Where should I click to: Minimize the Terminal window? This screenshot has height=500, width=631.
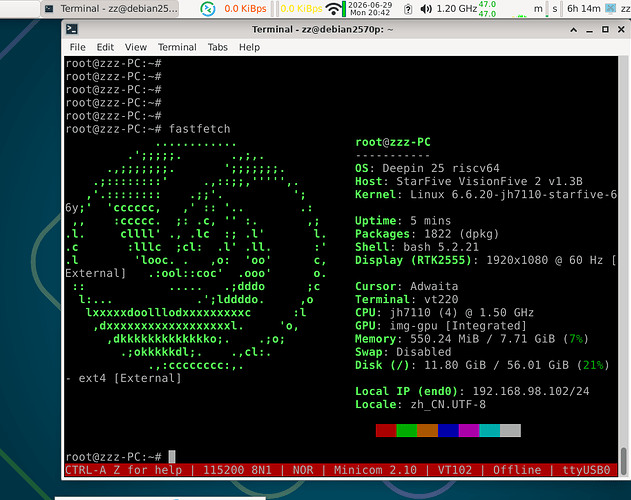click(590, 30)
